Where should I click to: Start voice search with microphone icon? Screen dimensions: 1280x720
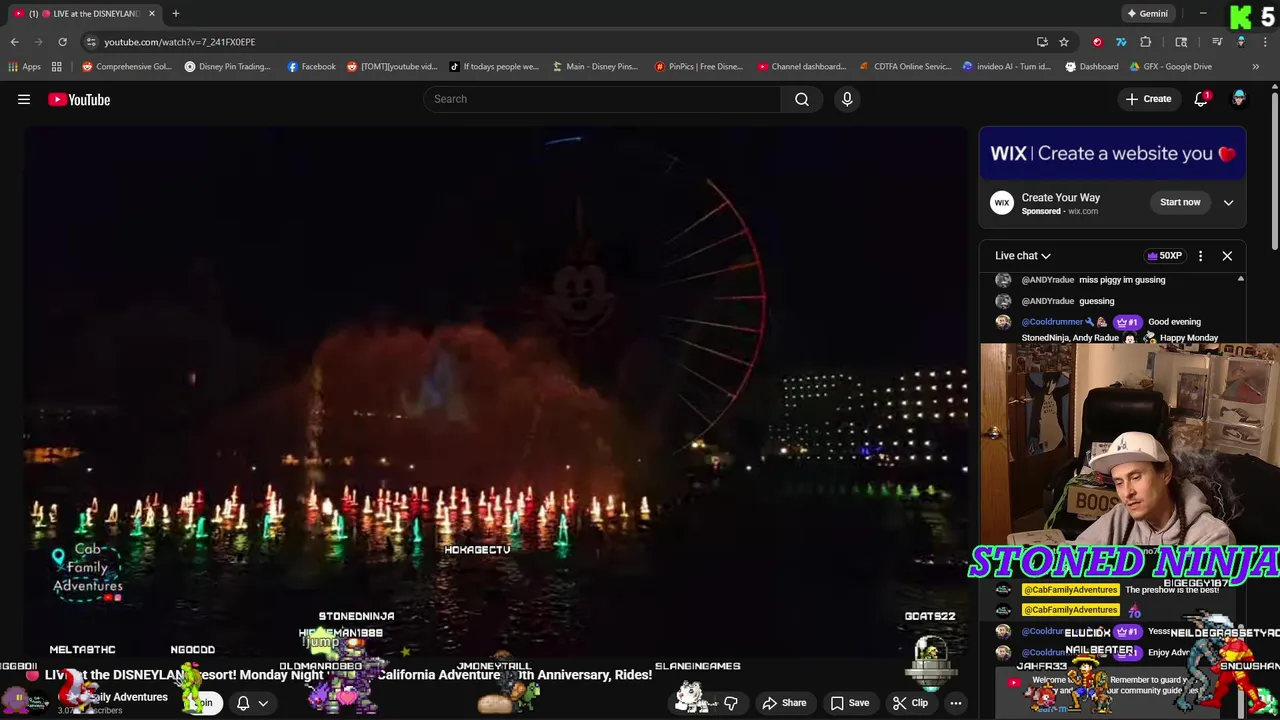pyautogui.click(x=847, y=99)
